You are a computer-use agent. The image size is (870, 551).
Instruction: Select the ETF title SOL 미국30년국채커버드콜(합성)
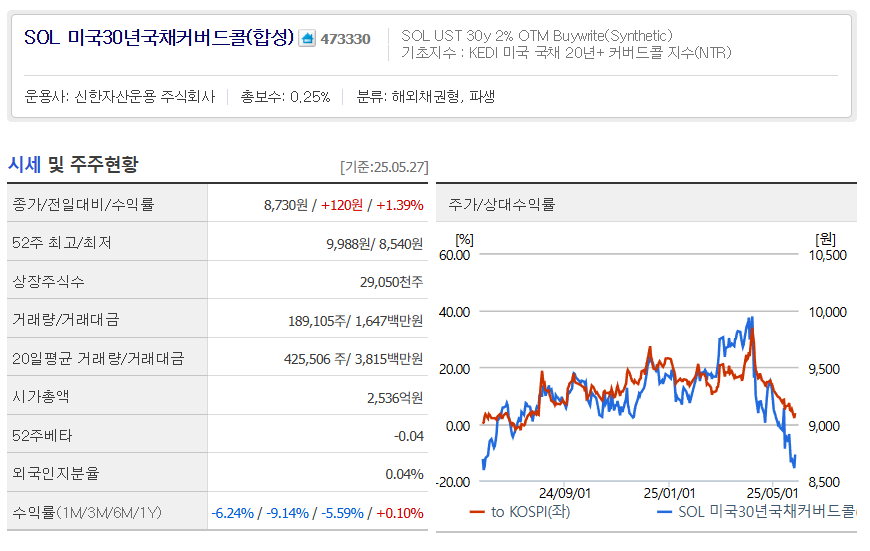(159, 38)
